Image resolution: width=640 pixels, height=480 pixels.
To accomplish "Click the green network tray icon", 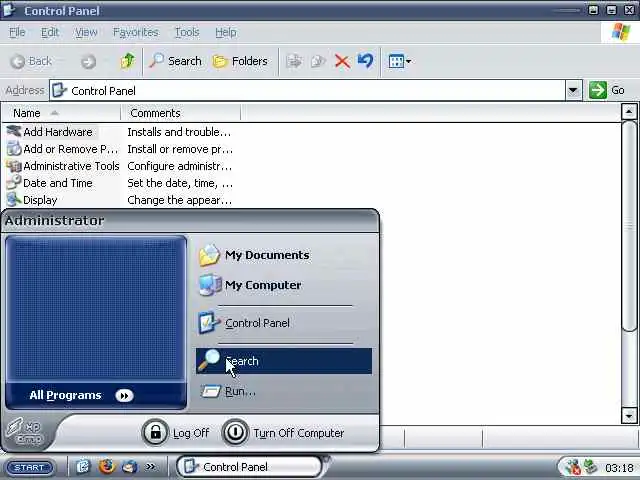I will pos(590,467).
